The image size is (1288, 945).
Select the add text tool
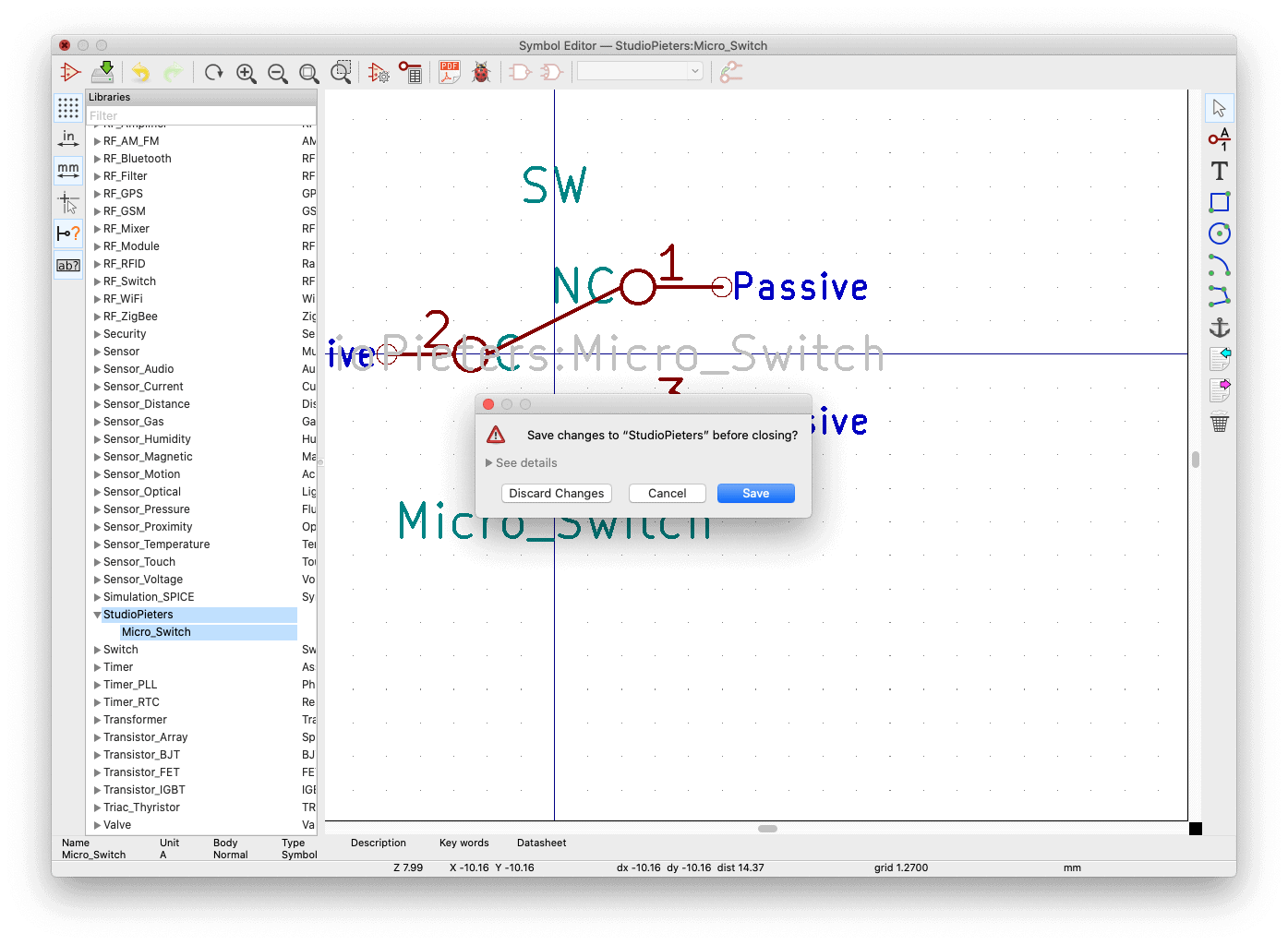point(1220,171)
